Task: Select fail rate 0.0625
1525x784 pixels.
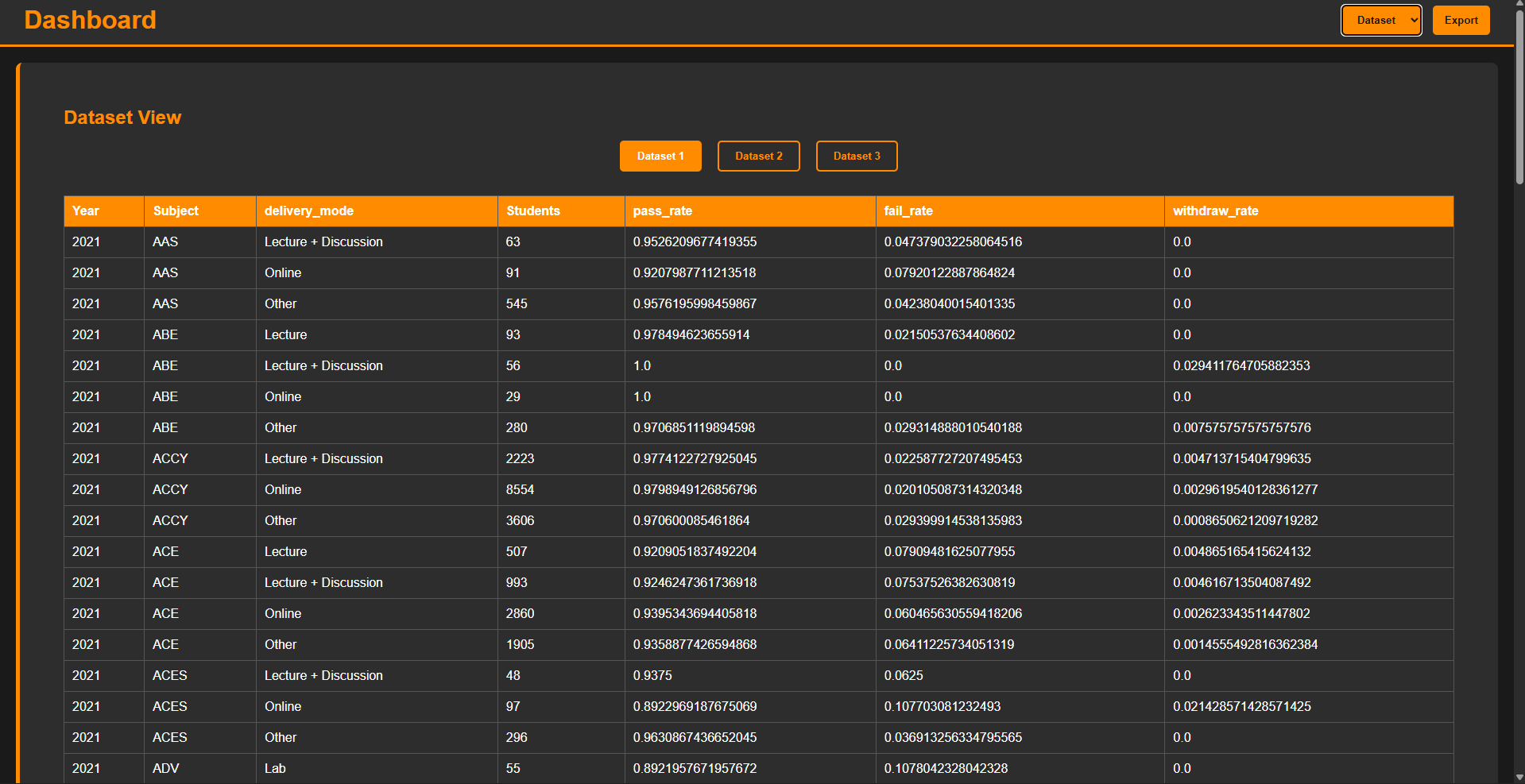Action: pyautogui.click(x=1020, y=676)
